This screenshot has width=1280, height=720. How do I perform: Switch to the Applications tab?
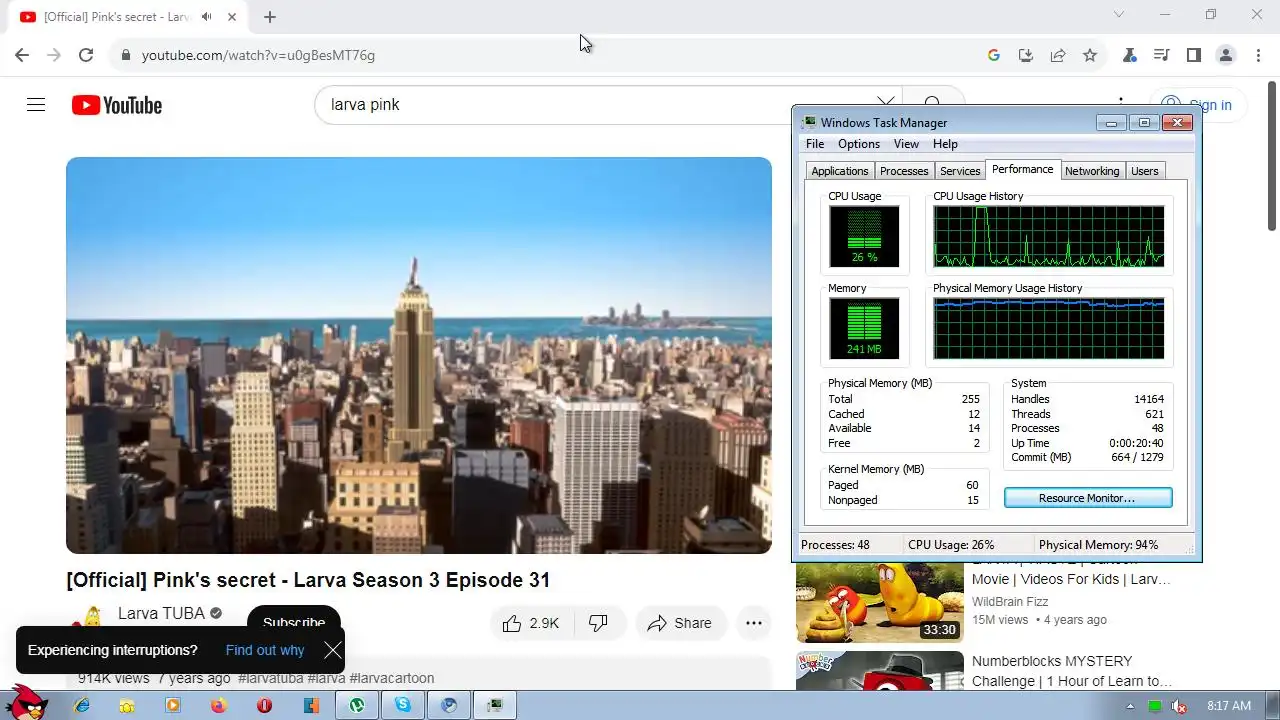[x=840, y=171]
